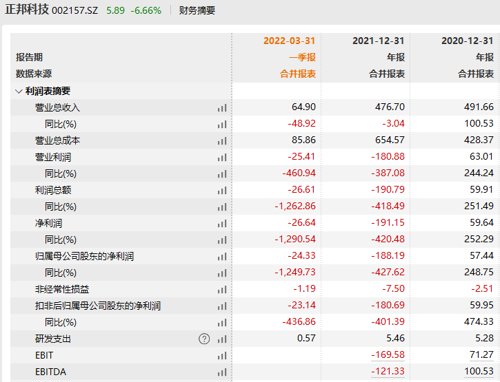This screenshot has height=382, width=500.
Task: Open chart icon for 扣非后归属母公司股东的净利润 row
Action: click(x=222, y=306)
